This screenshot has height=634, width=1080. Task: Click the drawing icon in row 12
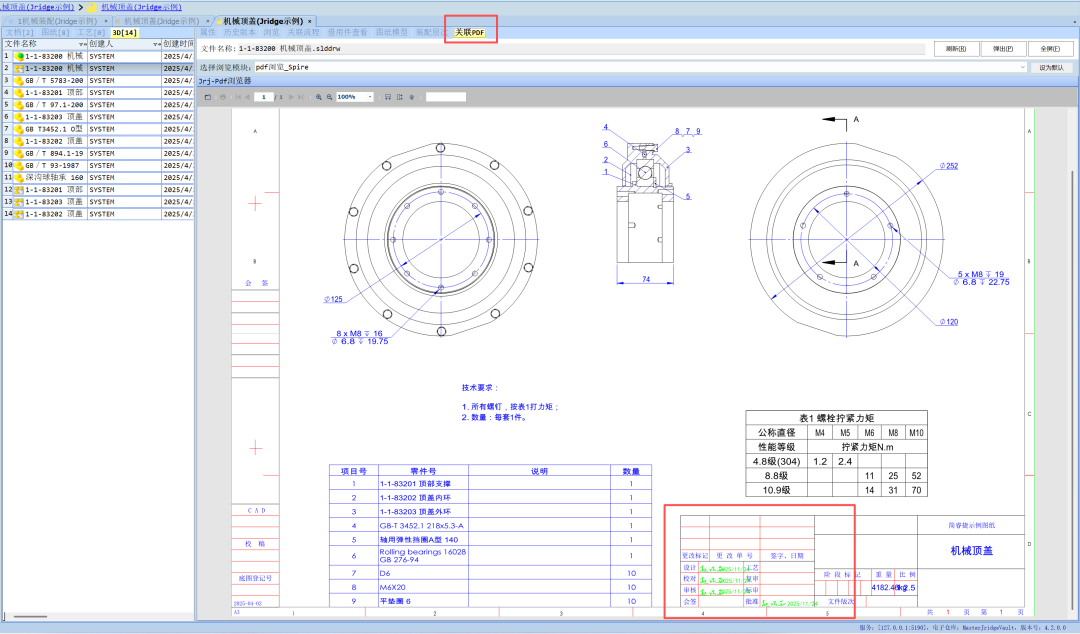19,190
